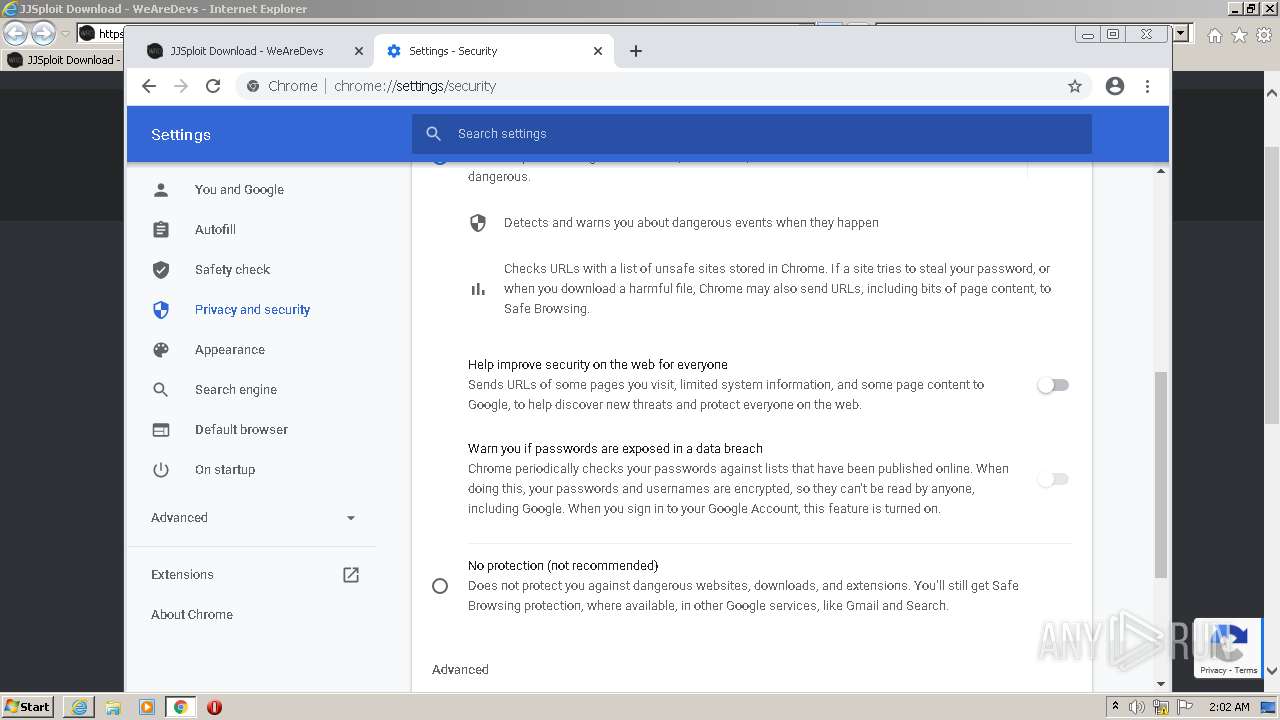The image size is (1280, 720).
Task: Toggle Warn you if passwords are exposed
Action: (x=1053, y=479)
